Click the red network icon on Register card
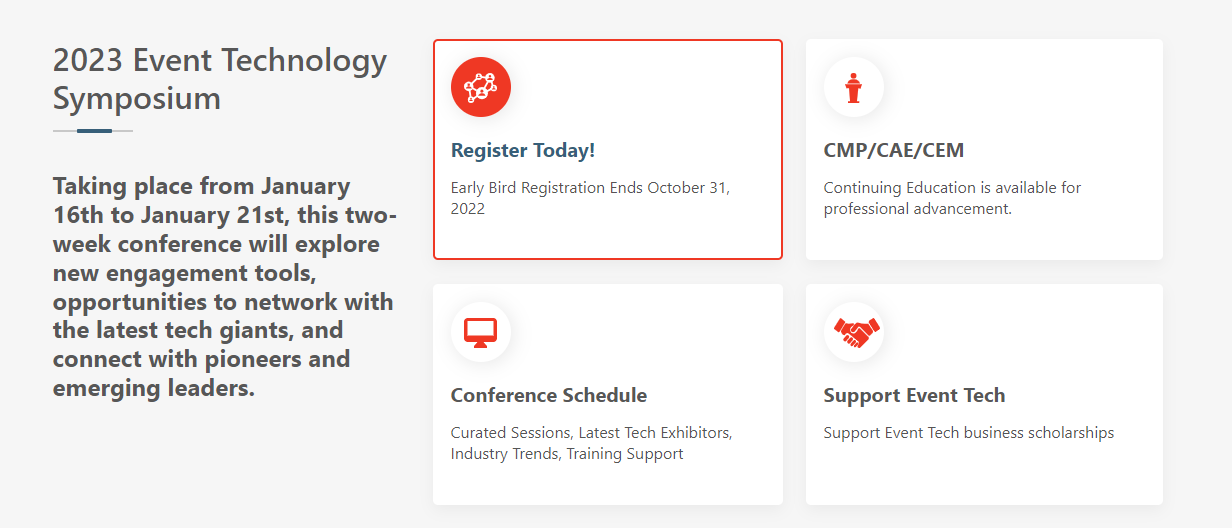 (481, 87)
